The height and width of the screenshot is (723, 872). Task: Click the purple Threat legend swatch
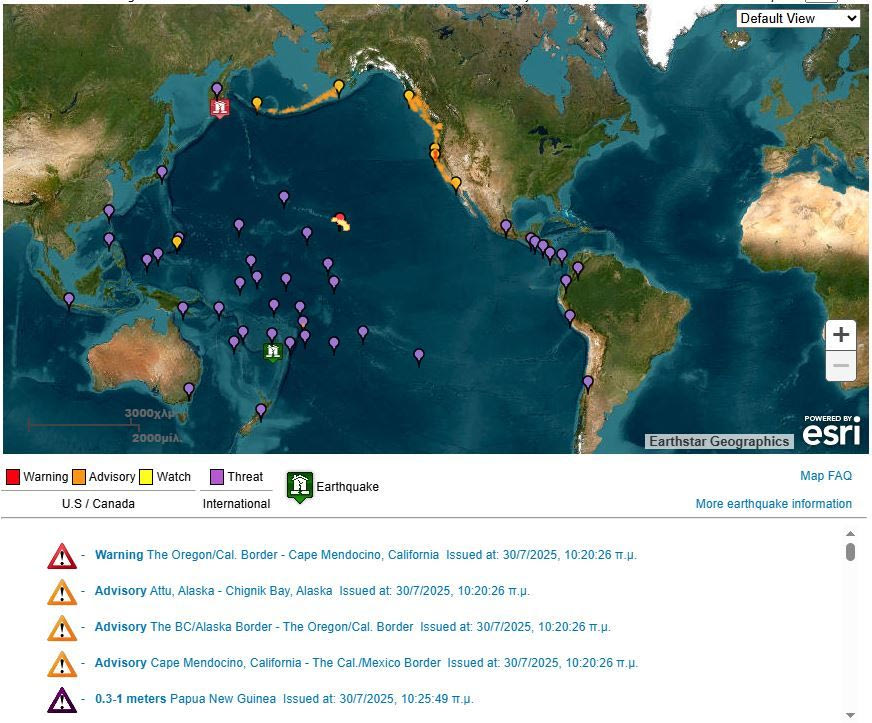coord(217,477)
